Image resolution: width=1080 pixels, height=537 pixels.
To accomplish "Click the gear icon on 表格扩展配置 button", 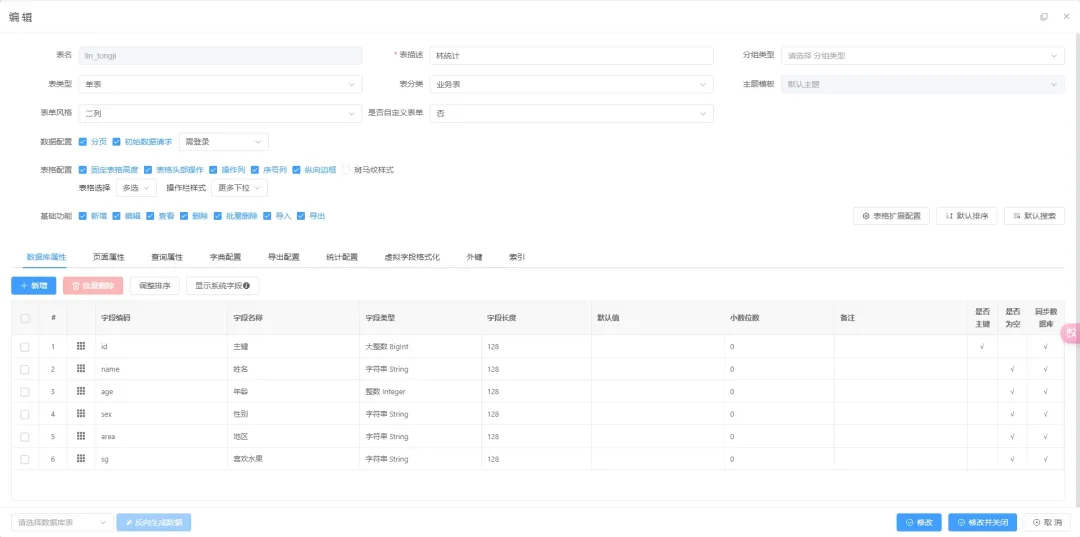I will coord(866,216).
